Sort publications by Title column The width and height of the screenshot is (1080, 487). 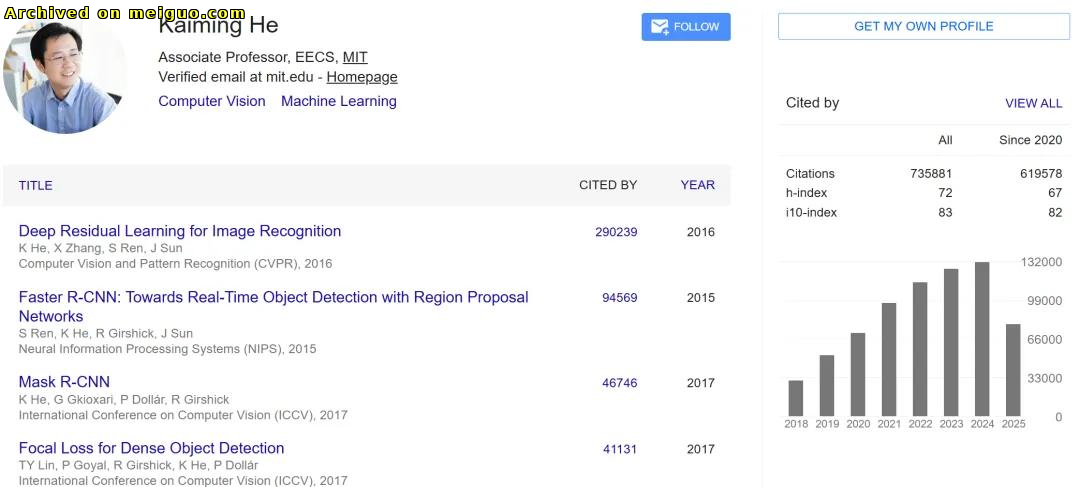click(x=36, y=185)
